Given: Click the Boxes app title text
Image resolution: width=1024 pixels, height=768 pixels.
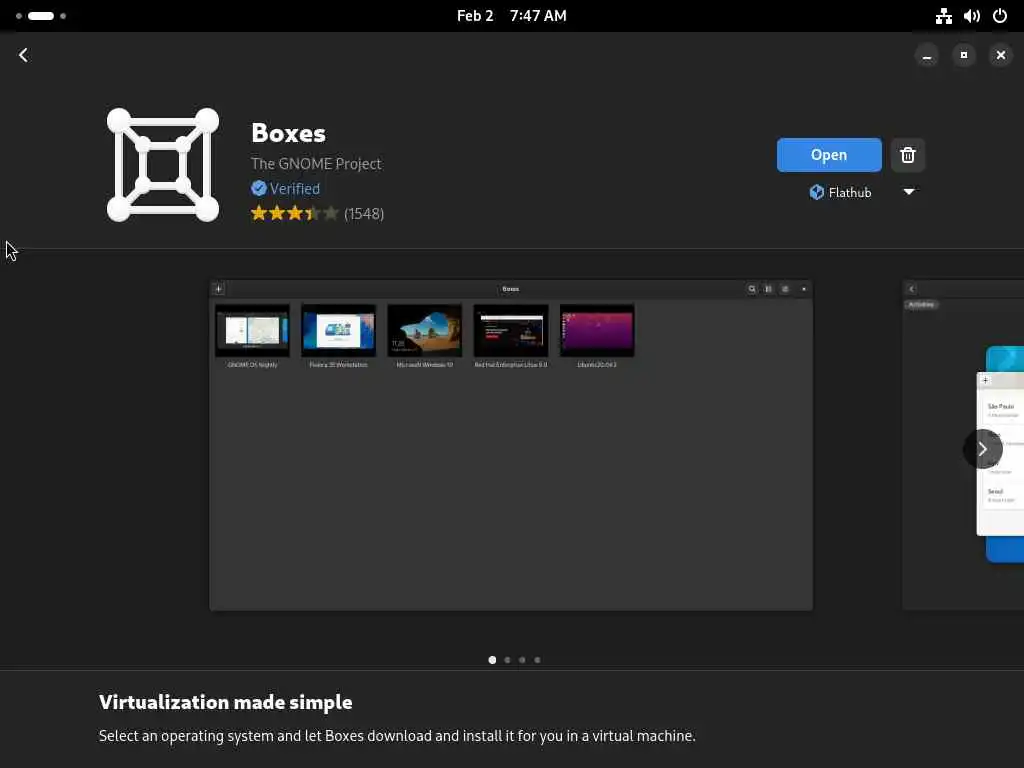Looking at the screenshot, I should 288,133.
